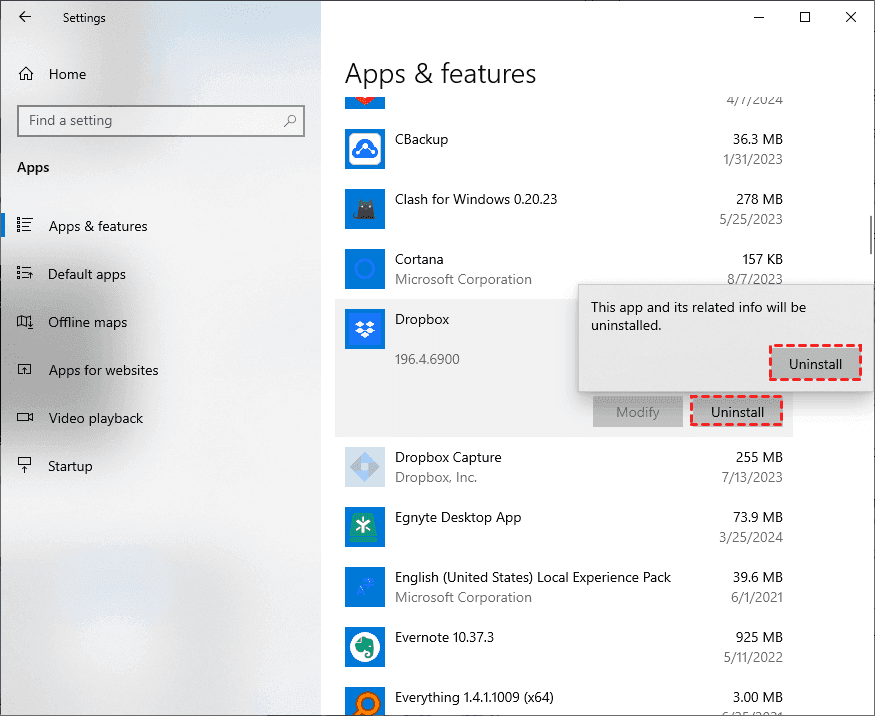
Task: Click the Dropbox logo icon
Action: [364, 329]
